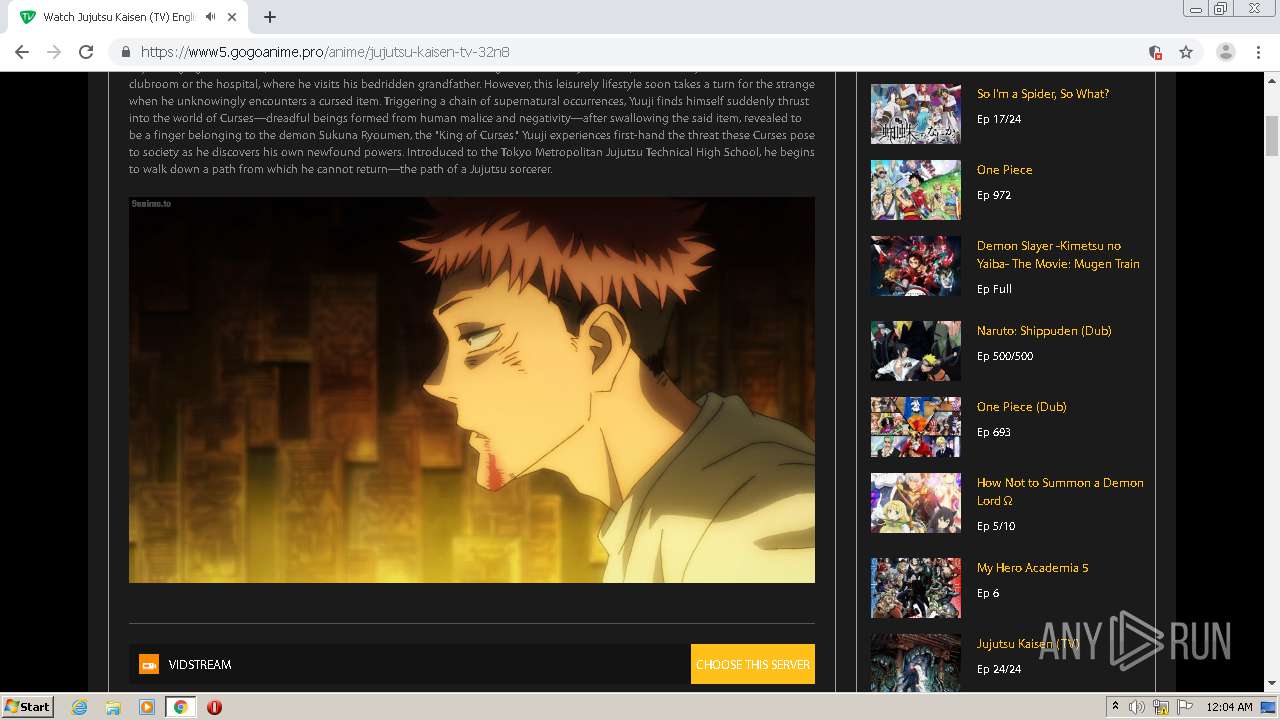Click the padlock site info icon
Viewport: 1280px width, 720px height.
pyautogui.click(x=126, y=52)
